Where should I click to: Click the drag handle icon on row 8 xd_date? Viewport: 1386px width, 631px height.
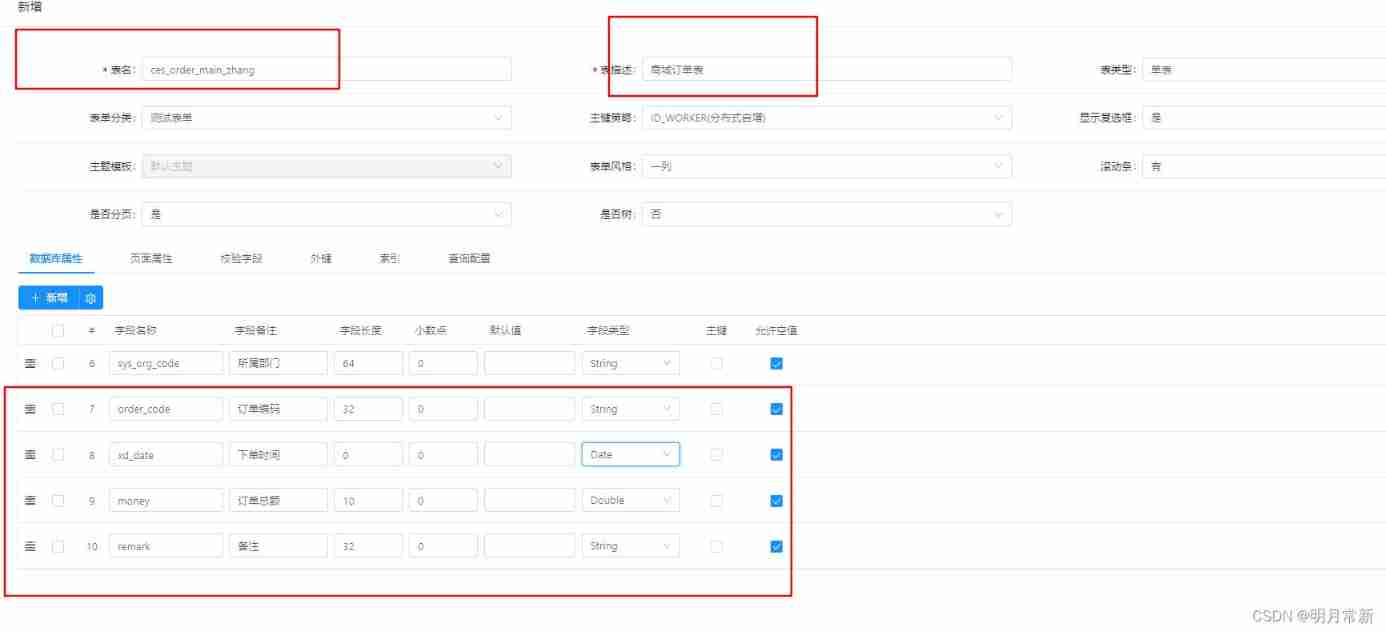30,454
